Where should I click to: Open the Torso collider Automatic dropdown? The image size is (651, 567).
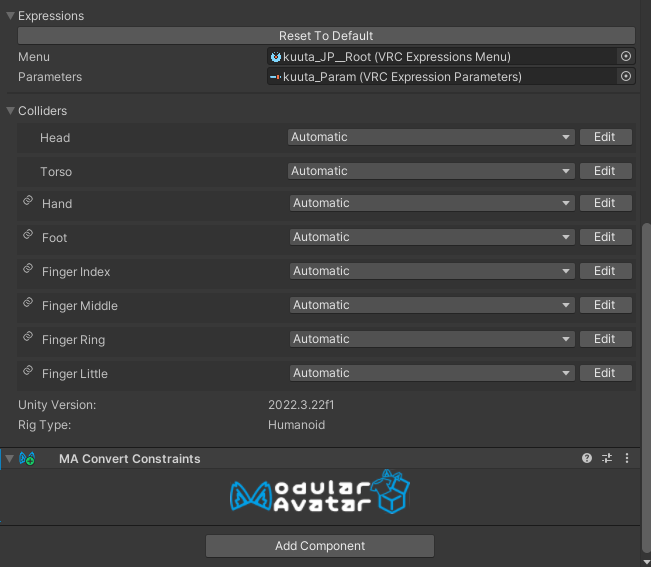[431, 171]
